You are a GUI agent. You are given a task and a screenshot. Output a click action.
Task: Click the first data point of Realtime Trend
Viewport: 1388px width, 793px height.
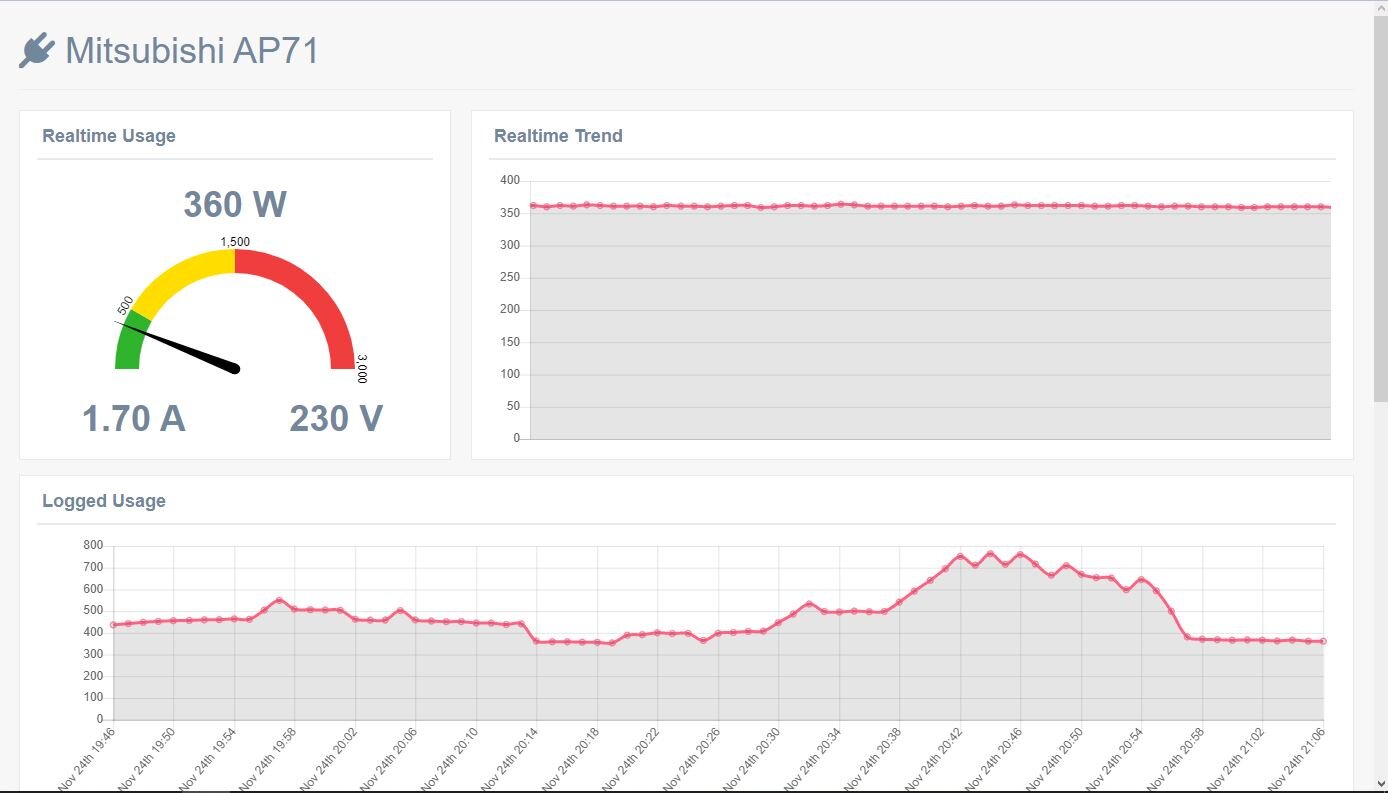[533, 206]
